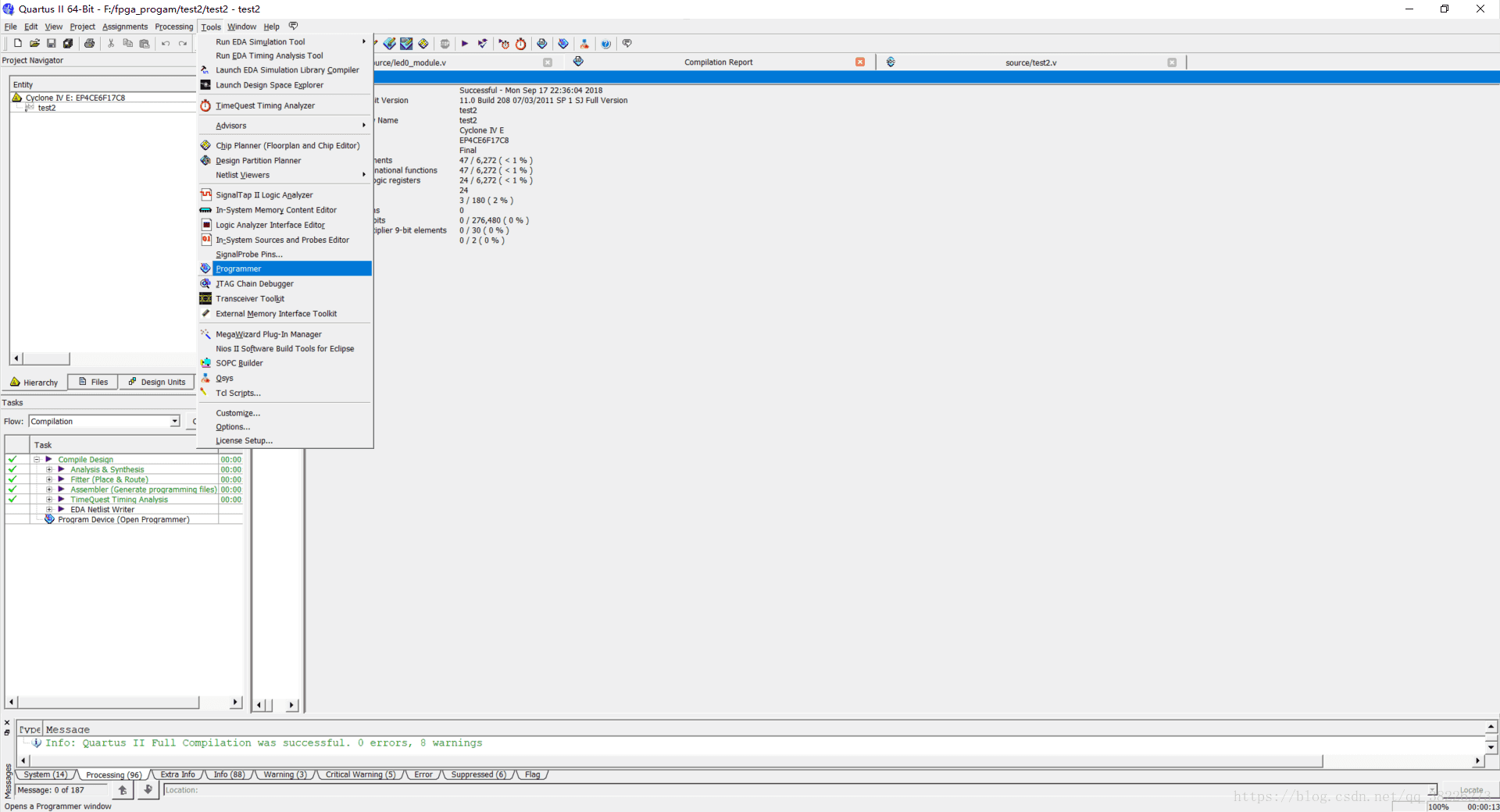Undo the last action via toolbar
1500x812 pixels.
click(166, 44)
